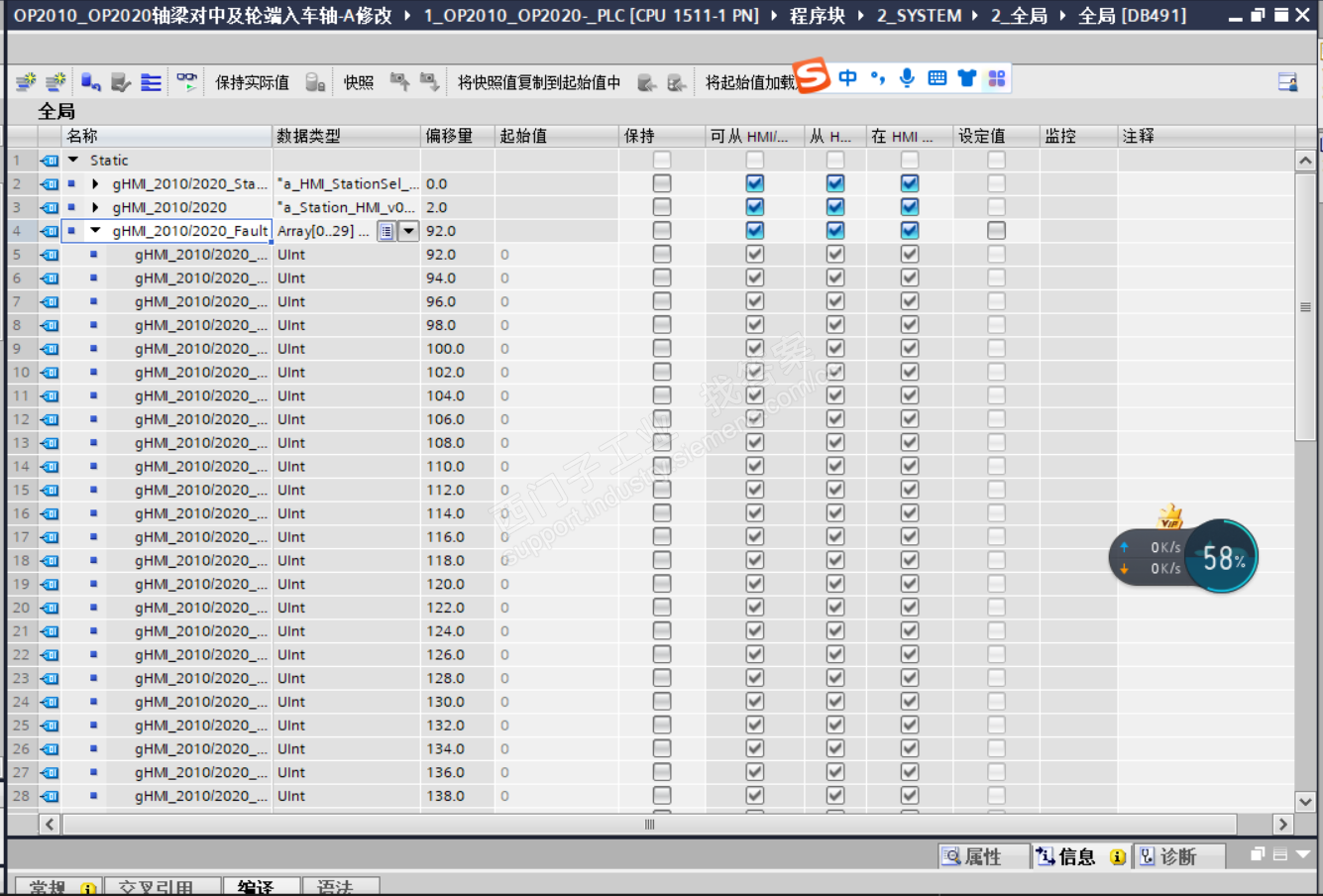
Task: Select the offset cell 100.0
Action: tap(458, 349)
